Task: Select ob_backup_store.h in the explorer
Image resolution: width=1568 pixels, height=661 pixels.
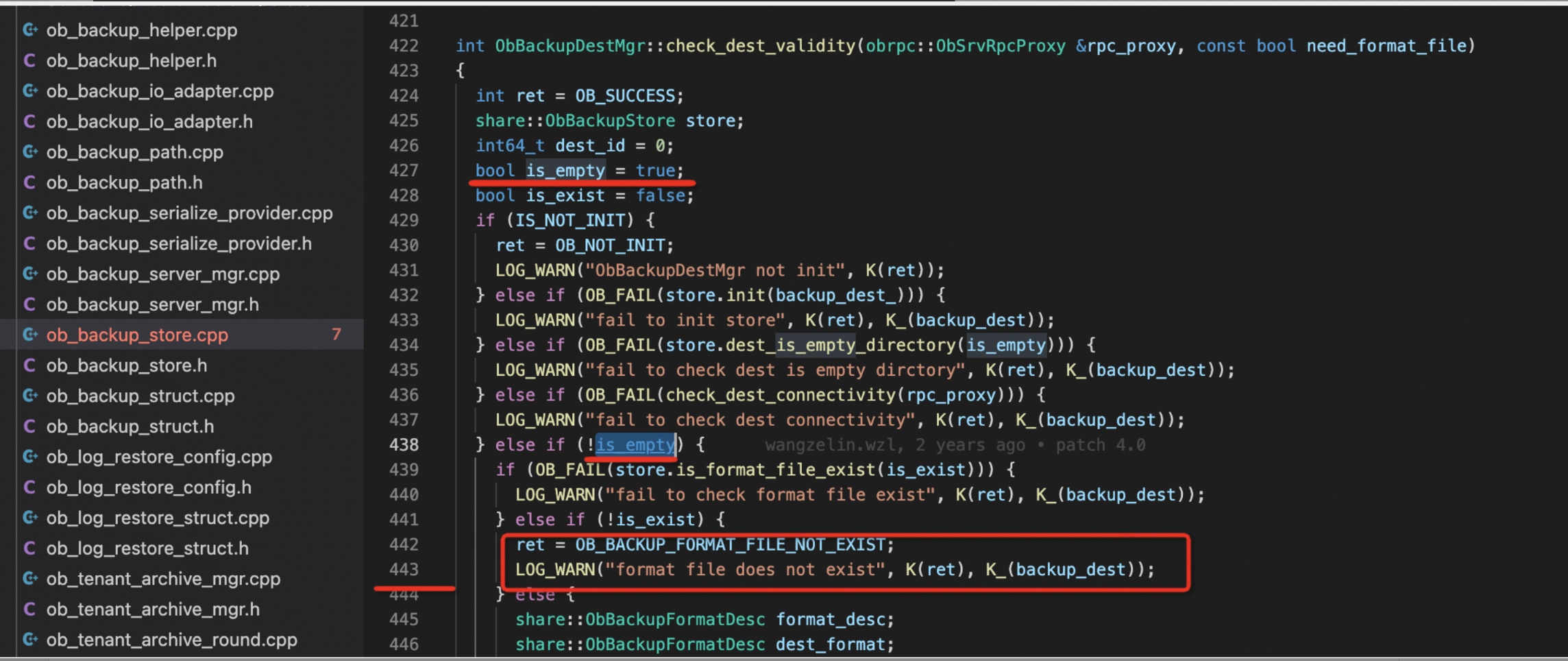Action: (x=127, y=365)
